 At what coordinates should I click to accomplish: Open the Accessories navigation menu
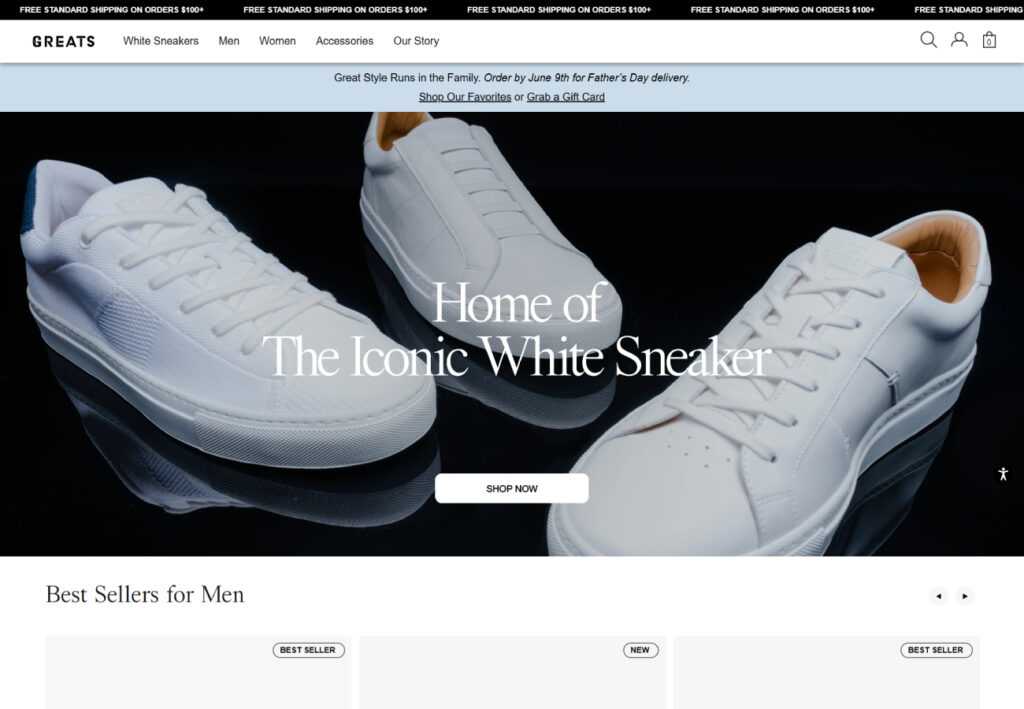click(x=344, y=40)
